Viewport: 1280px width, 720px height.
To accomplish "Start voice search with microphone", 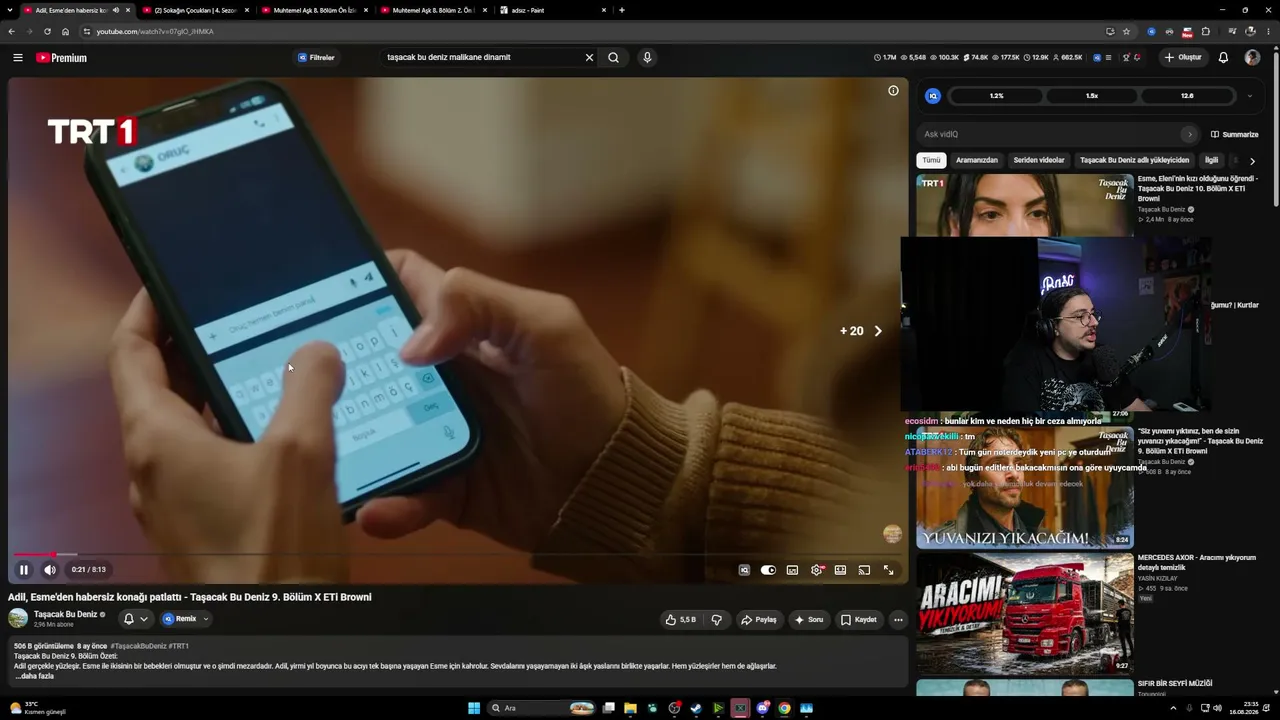I will (x=647, y=58).
